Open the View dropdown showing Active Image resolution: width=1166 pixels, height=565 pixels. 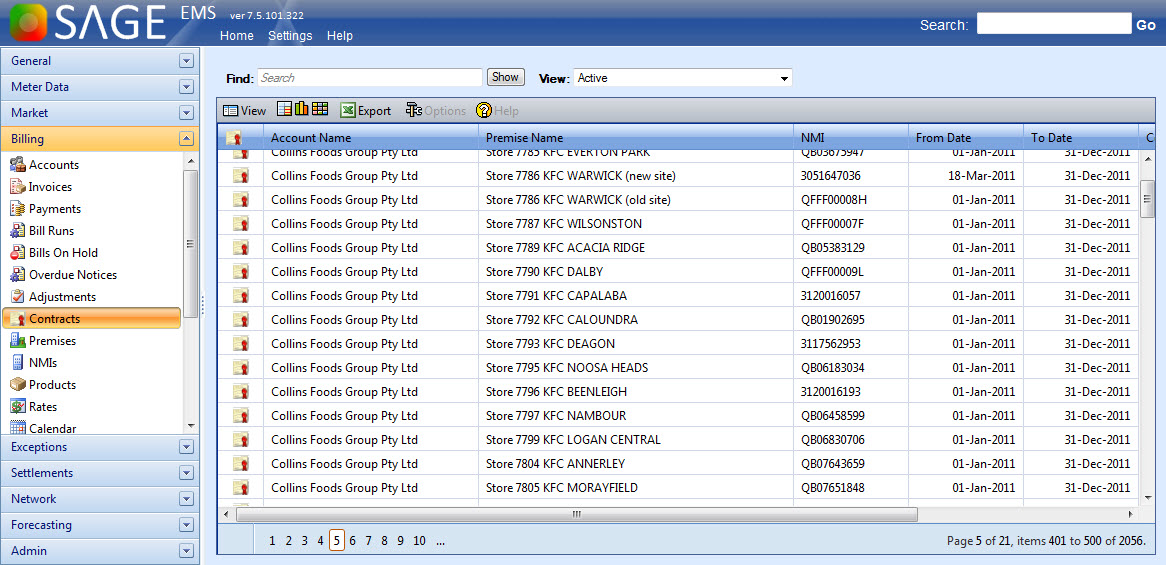(683, 77)
